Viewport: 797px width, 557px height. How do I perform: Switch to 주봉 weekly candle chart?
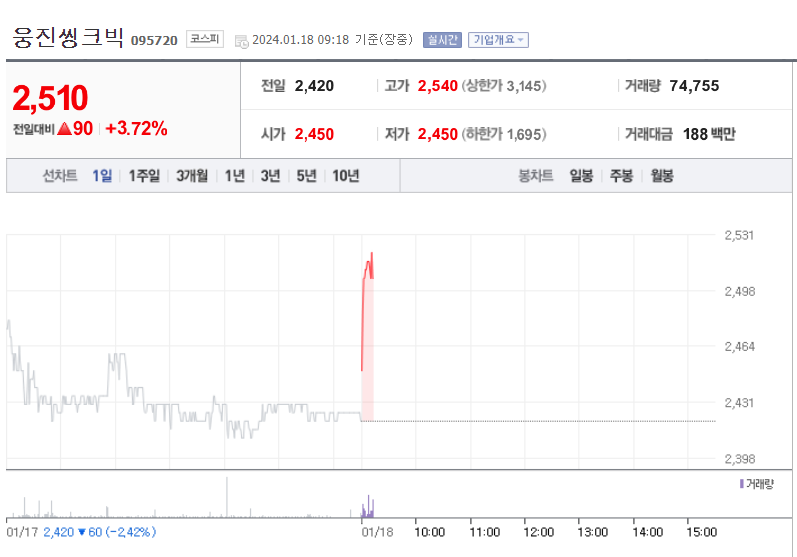[x=621, y=176]
